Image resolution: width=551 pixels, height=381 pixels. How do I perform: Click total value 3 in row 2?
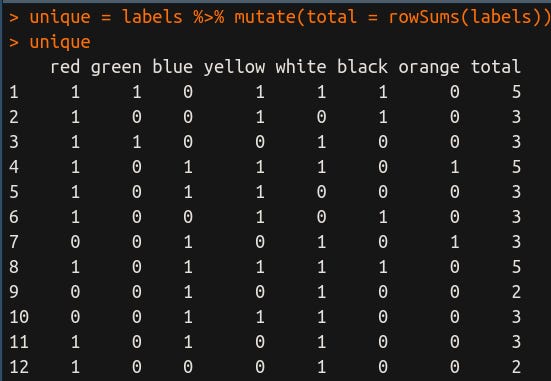point(516,117)
